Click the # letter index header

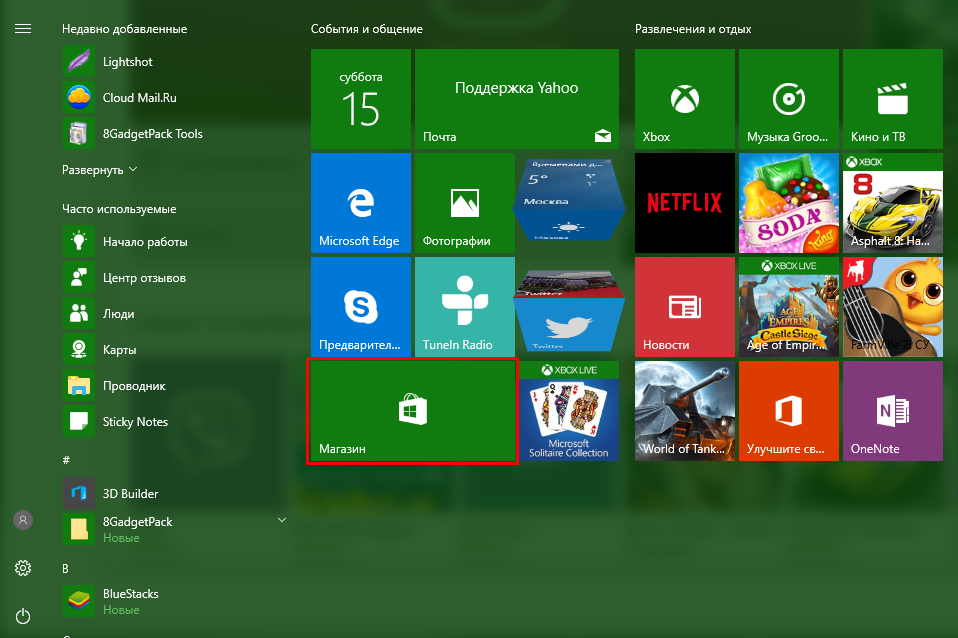[x=66, y=460]
